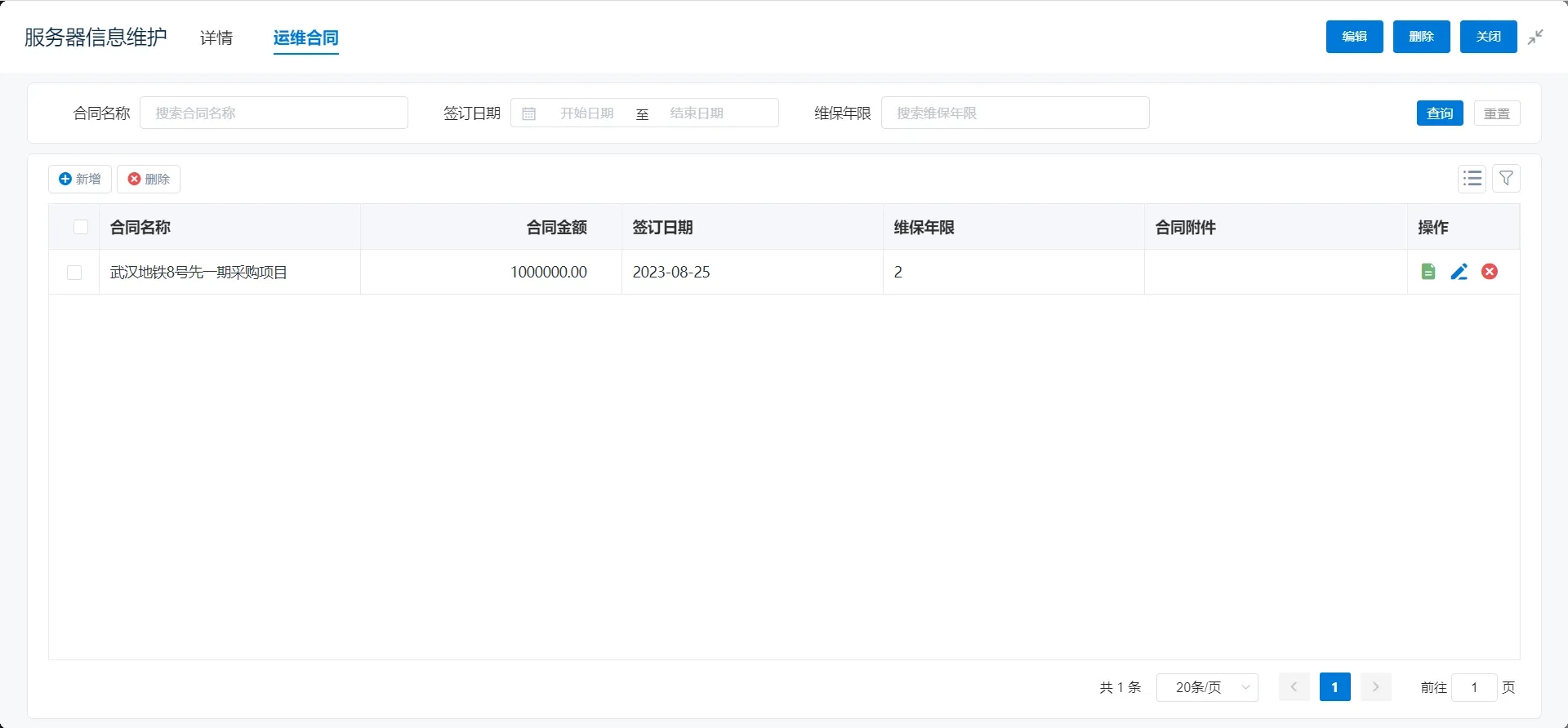
Task: Check the 武汉地铁8号先一期采购项目 row checkbox
Action: [74, 273]
